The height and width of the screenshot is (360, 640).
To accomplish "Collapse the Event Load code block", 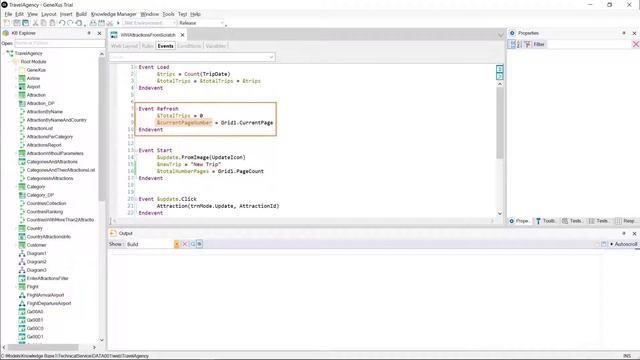I will click(x=136, y=67).
